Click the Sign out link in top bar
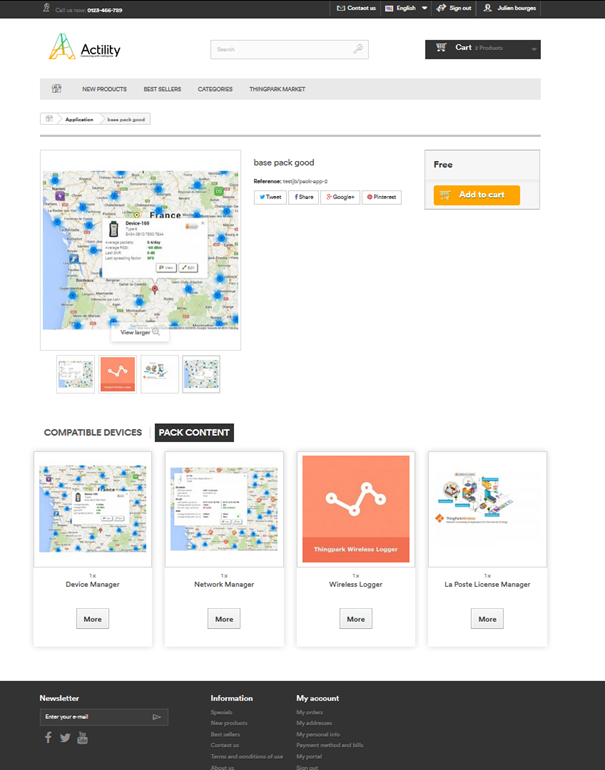The width and height of the screenshot is (605, 770). click(x=460, y=8)
